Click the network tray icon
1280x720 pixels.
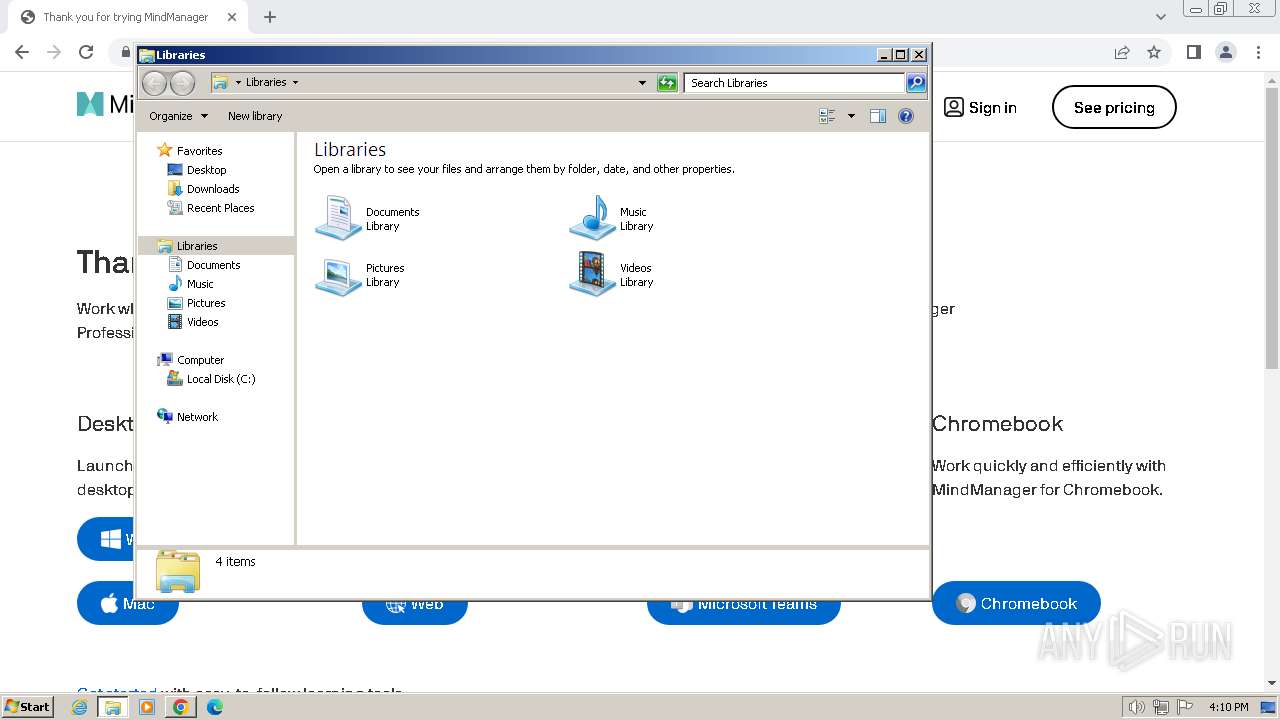(1161, 707)
